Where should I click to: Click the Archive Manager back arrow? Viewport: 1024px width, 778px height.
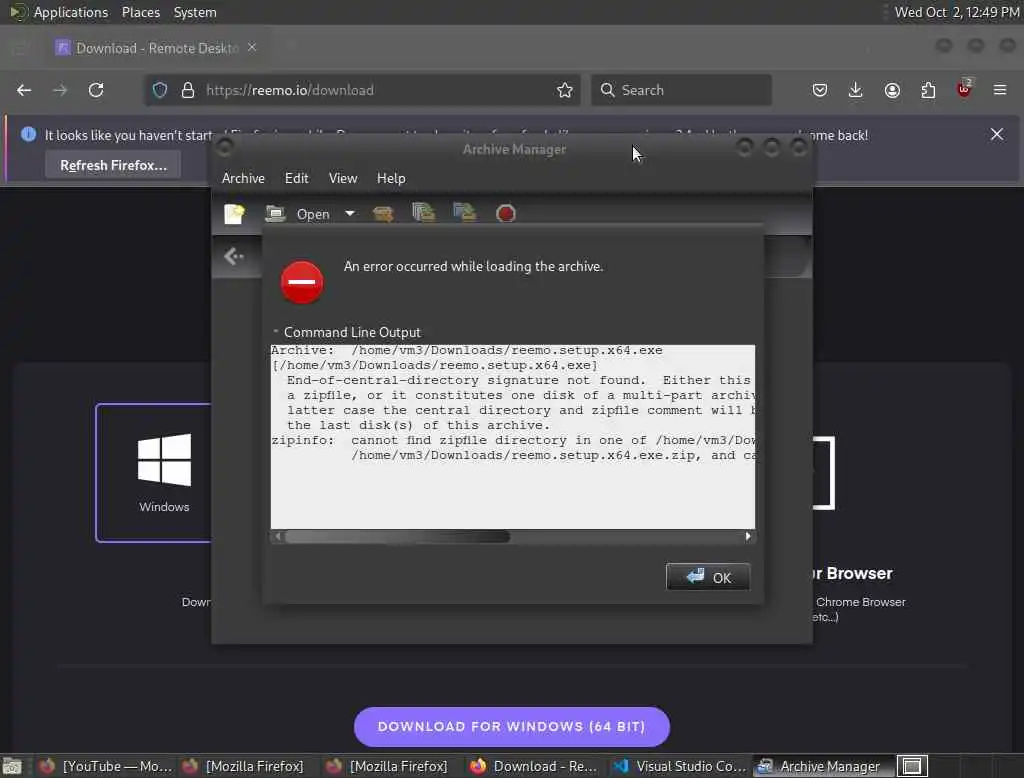tap(234, 256)
